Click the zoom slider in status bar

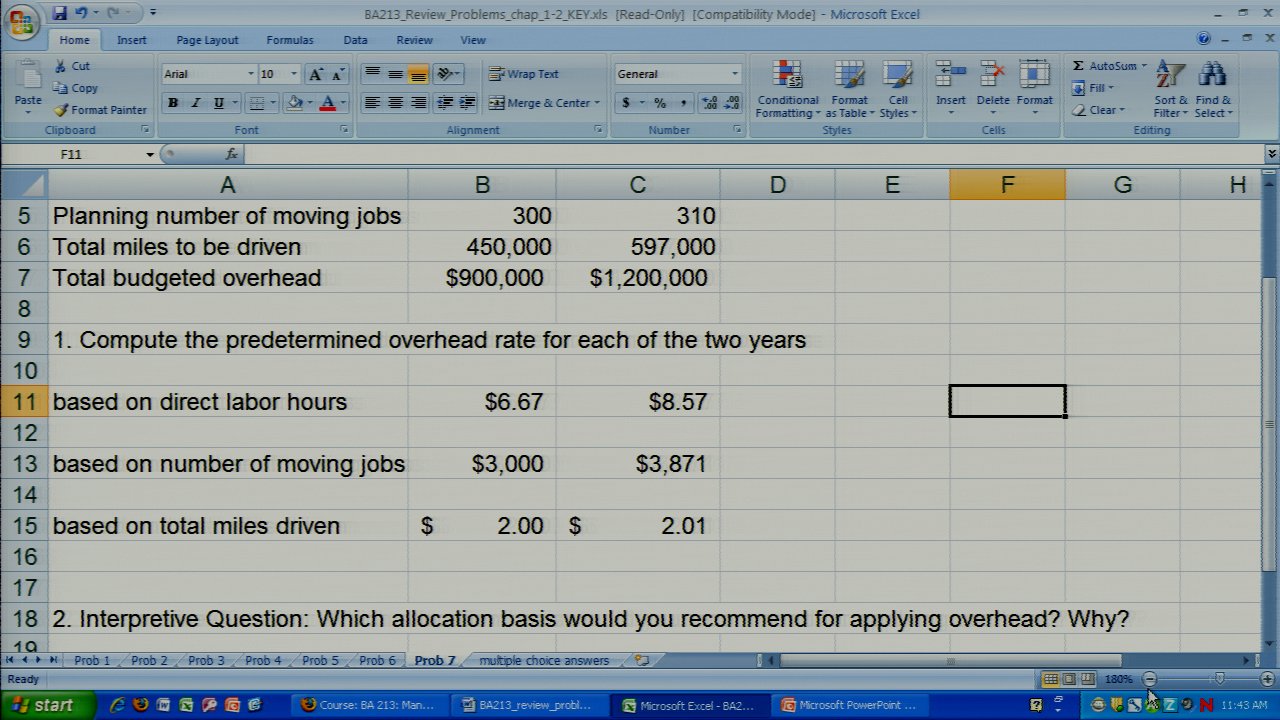(1218, 679)
